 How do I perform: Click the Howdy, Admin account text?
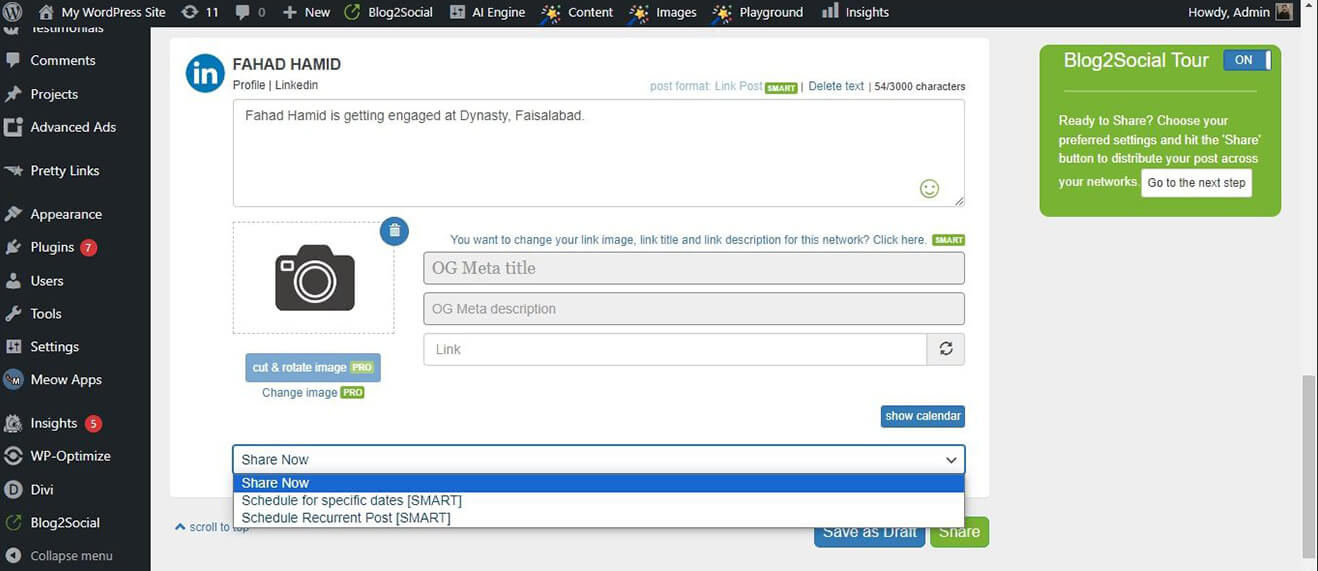(x=1228, y=12)
